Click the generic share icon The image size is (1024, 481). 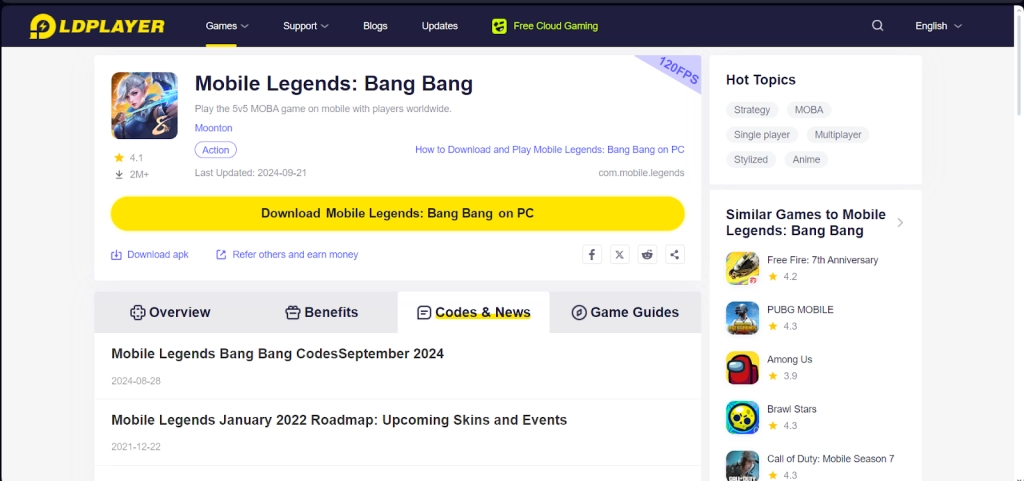675,255
